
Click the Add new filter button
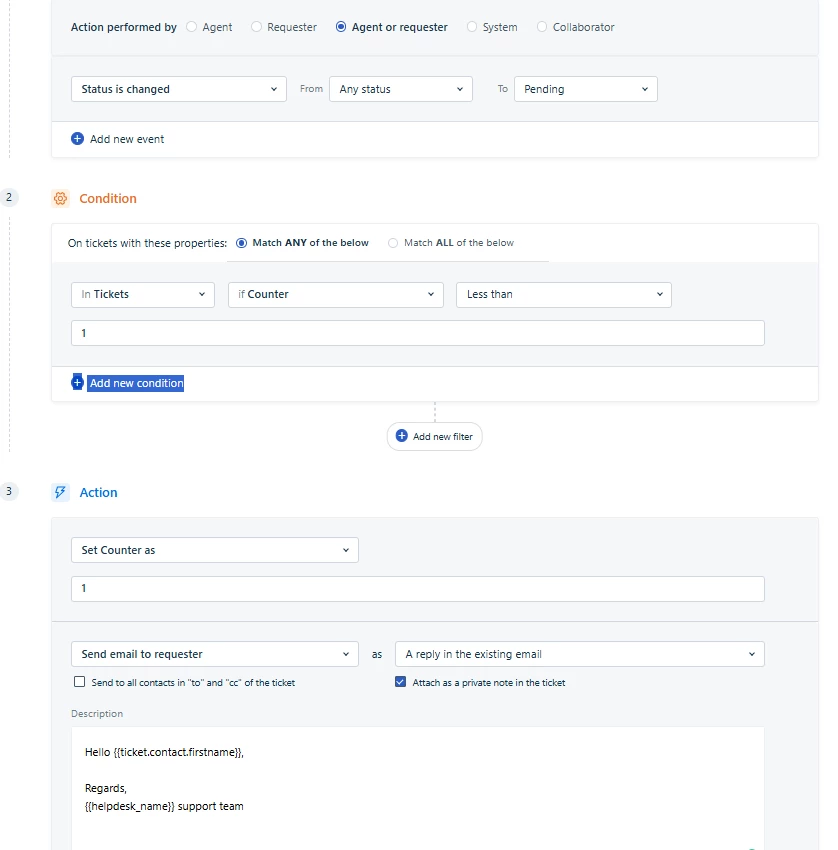coord(435,436)
